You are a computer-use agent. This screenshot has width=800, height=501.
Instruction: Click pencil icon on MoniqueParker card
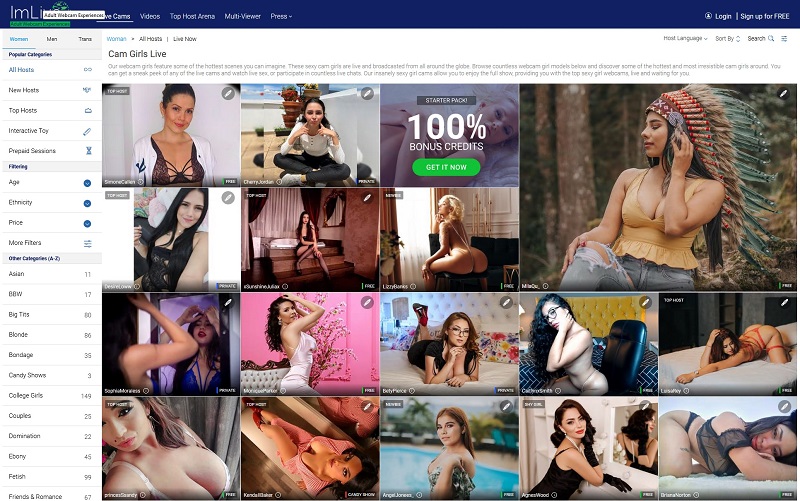pyautogui.click(x=367, y=303)
